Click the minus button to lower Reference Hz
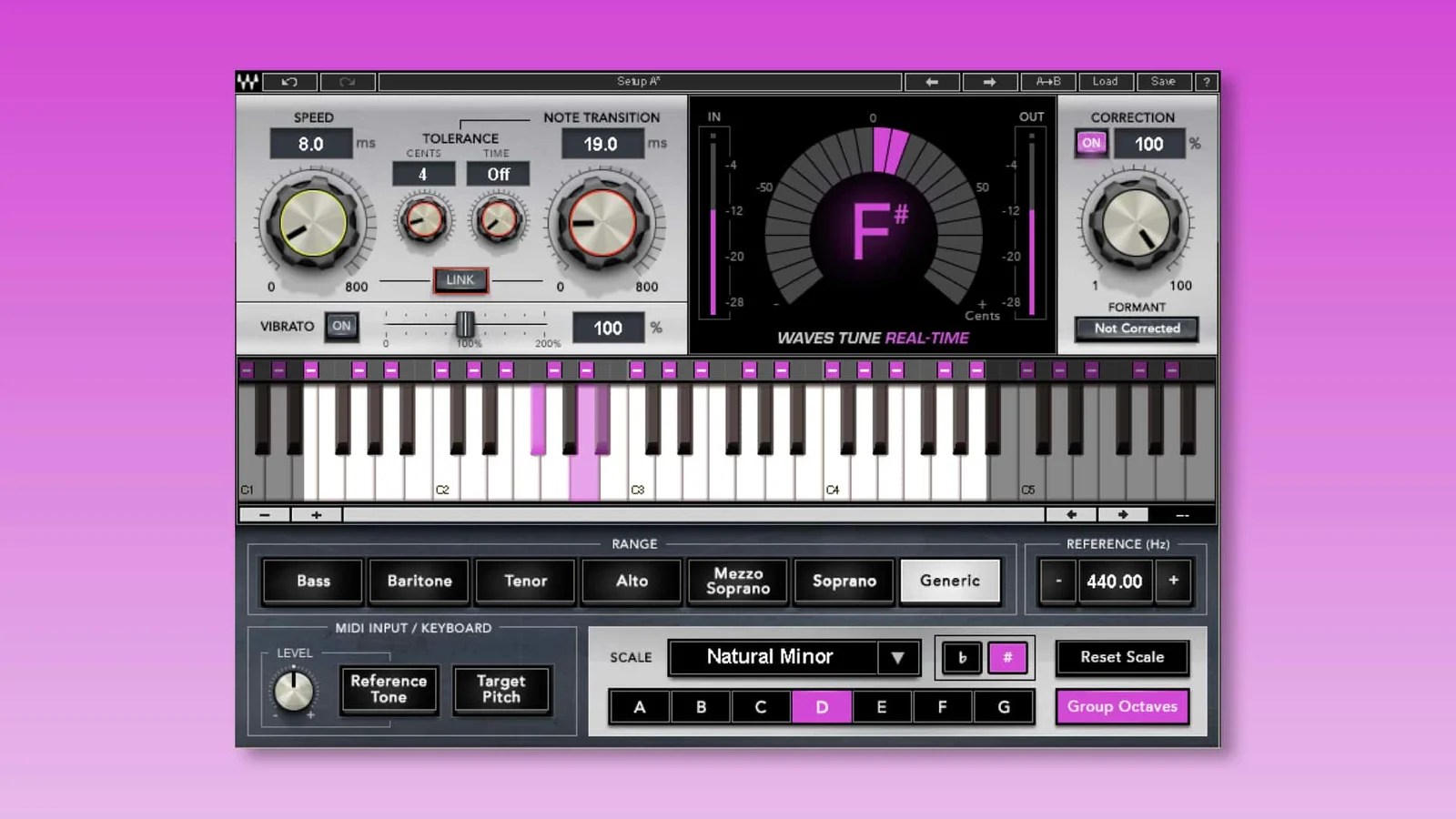 coord(1057,581)
